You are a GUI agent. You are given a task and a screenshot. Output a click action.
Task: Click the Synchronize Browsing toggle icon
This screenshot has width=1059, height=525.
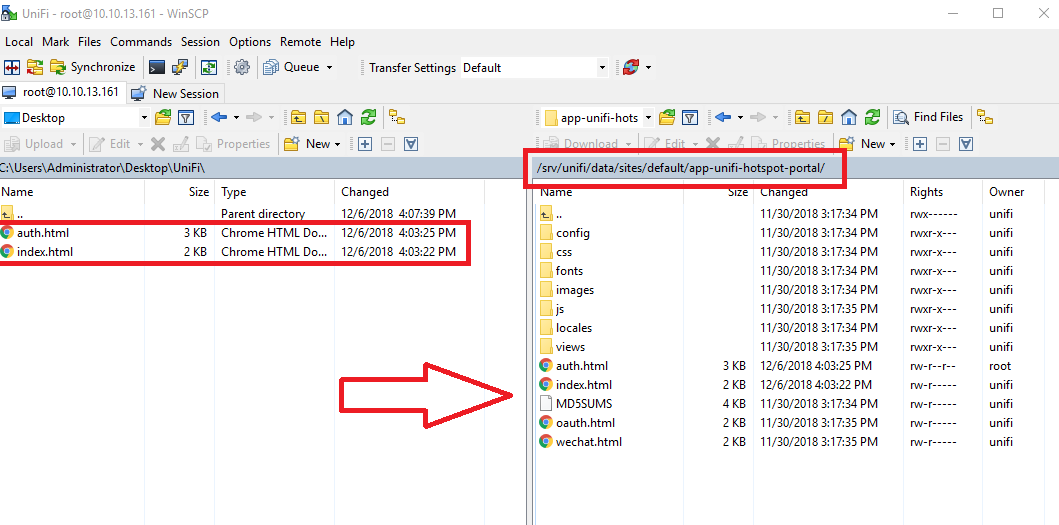(x=34, y=68)
